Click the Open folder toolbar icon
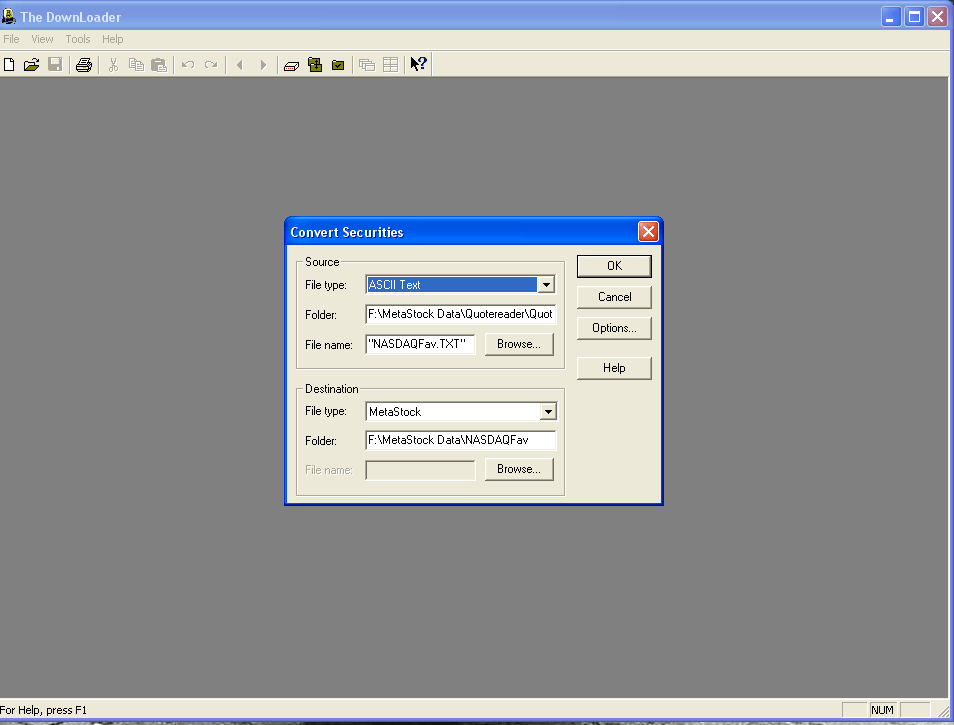This screenshot has width=954, height=725. [32, 64]
